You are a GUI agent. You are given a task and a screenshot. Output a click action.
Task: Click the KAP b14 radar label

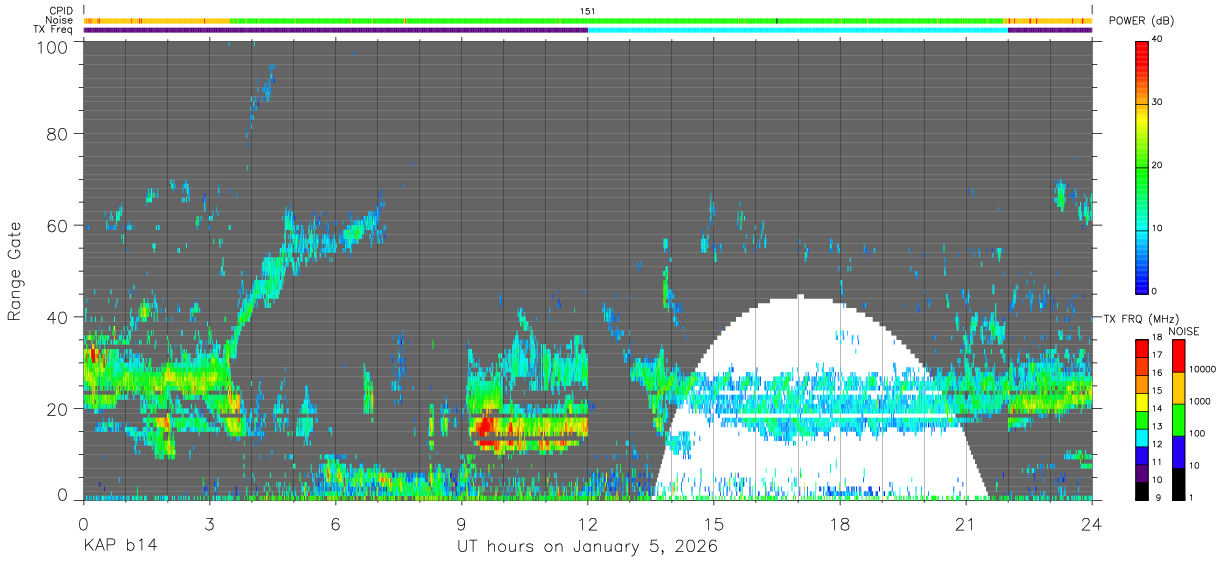coord(120,546)
